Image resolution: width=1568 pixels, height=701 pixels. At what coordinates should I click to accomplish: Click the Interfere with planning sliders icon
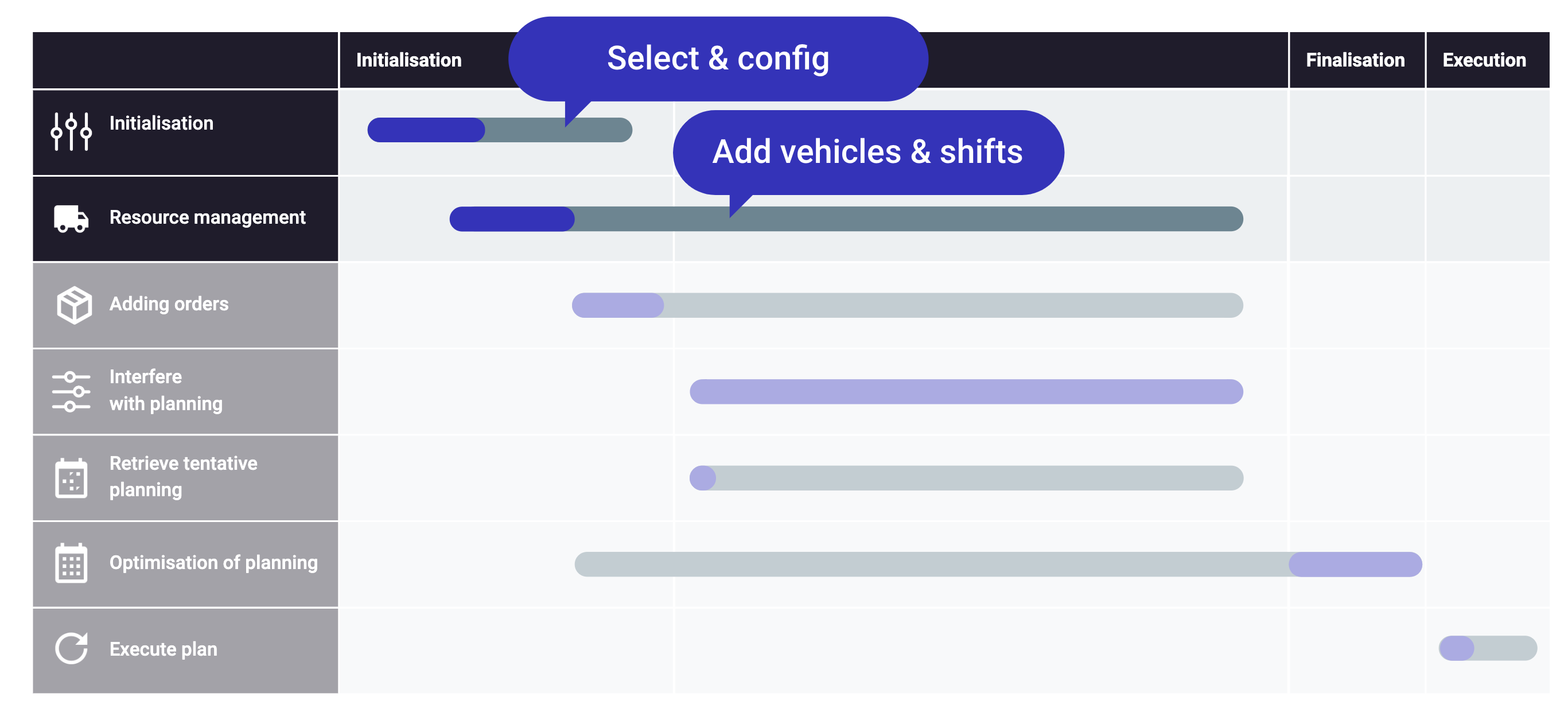71,391
